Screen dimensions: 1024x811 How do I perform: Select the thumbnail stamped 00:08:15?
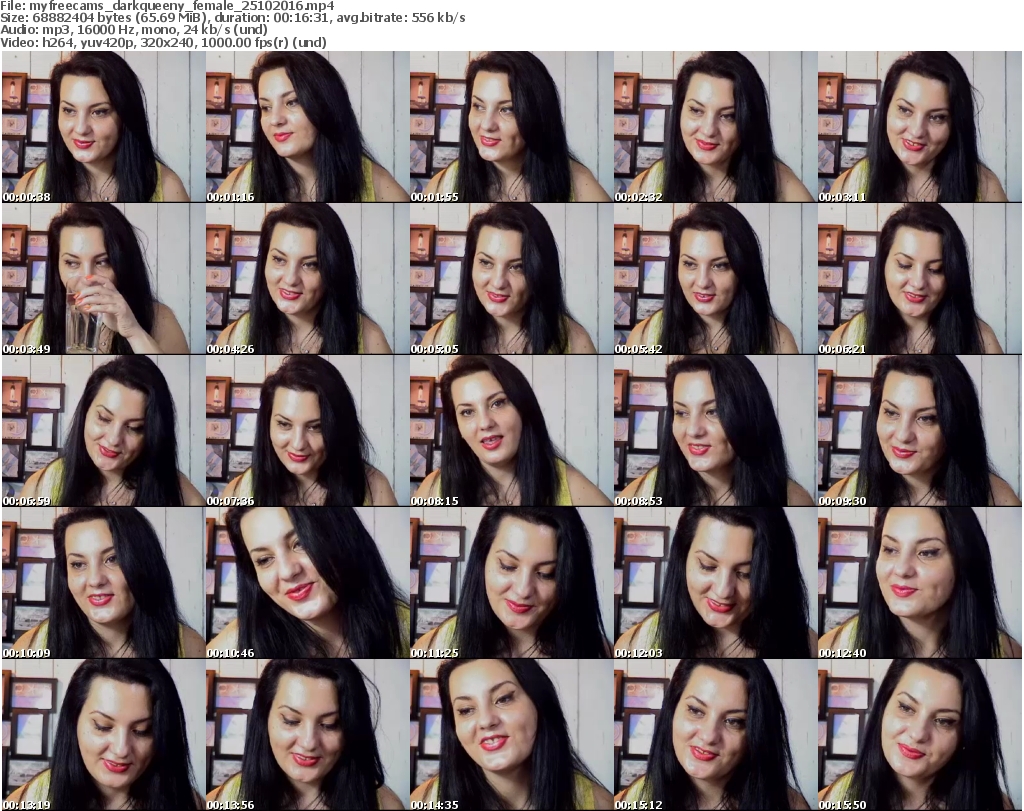pos(511,431)
